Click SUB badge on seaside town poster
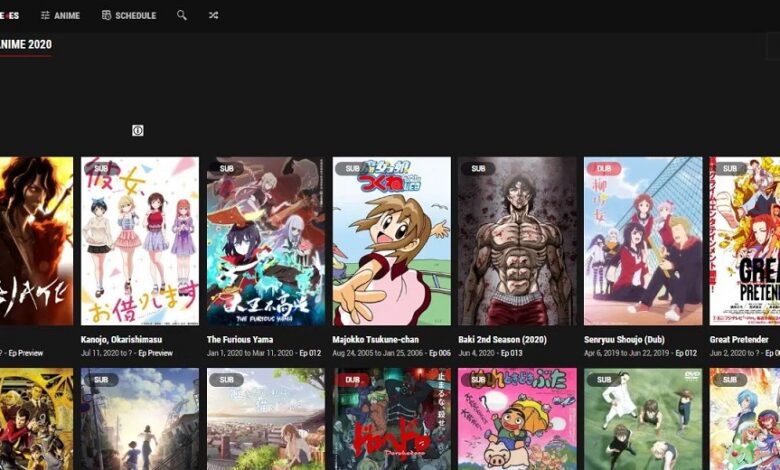This screenshot has height=470, width=780. pyautogui.click(x=227, y=379)
